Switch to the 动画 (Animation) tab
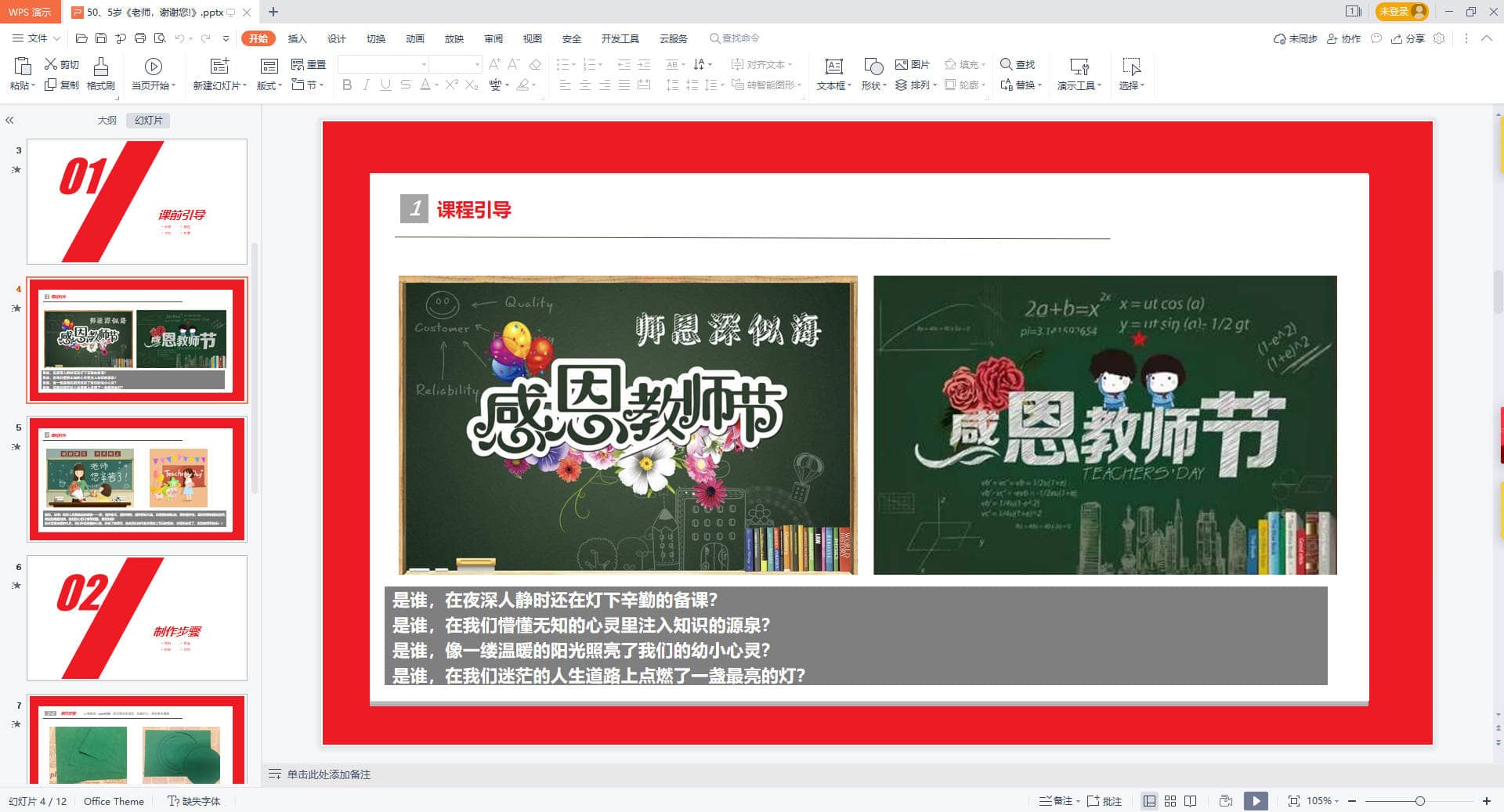Screen dimensions: 1504x812 point(414,38)
